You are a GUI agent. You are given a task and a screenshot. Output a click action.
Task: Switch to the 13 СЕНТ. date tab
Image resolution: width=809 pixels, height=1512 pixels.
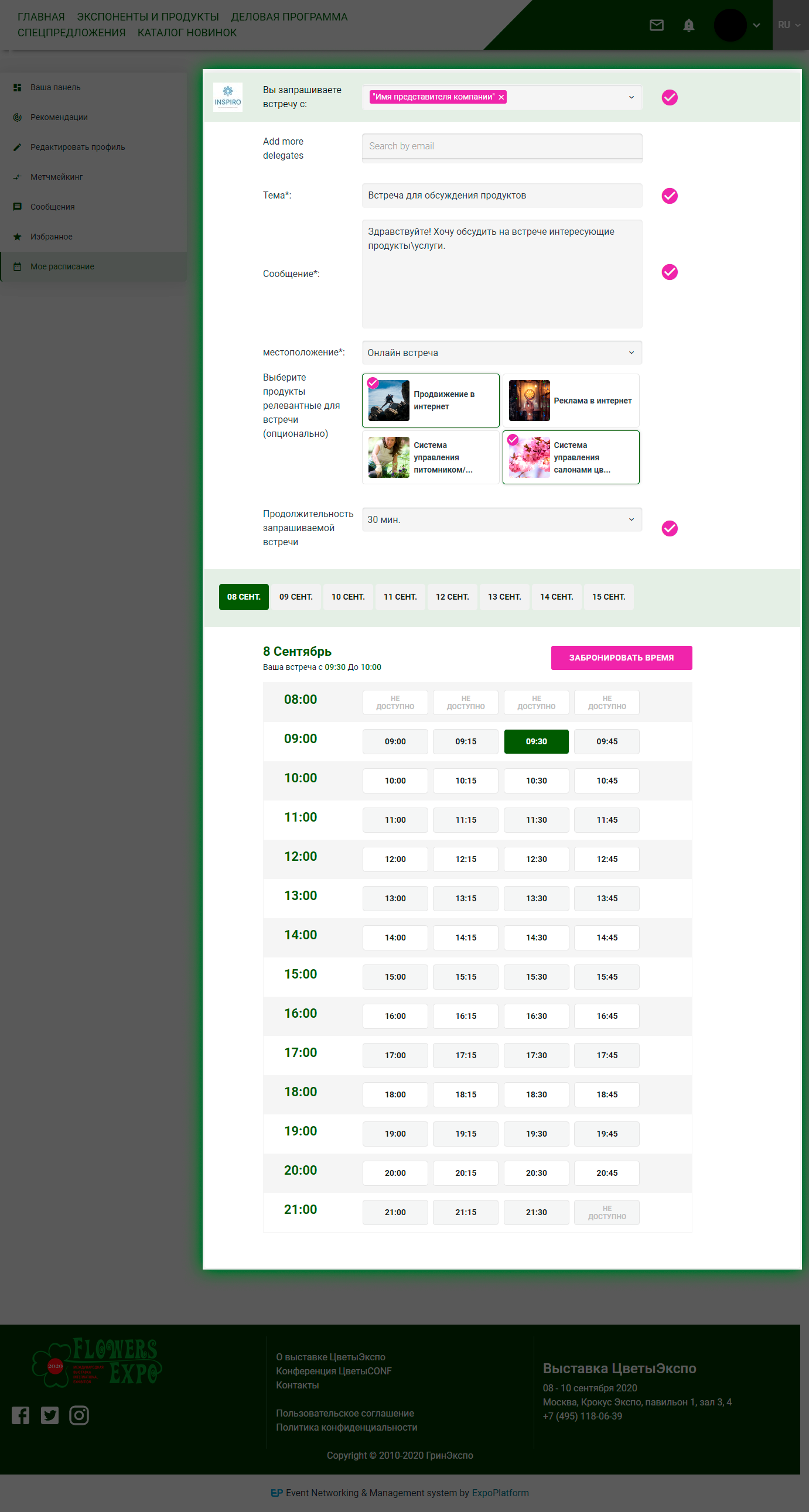pyautogui.click(x=504, y=597)
